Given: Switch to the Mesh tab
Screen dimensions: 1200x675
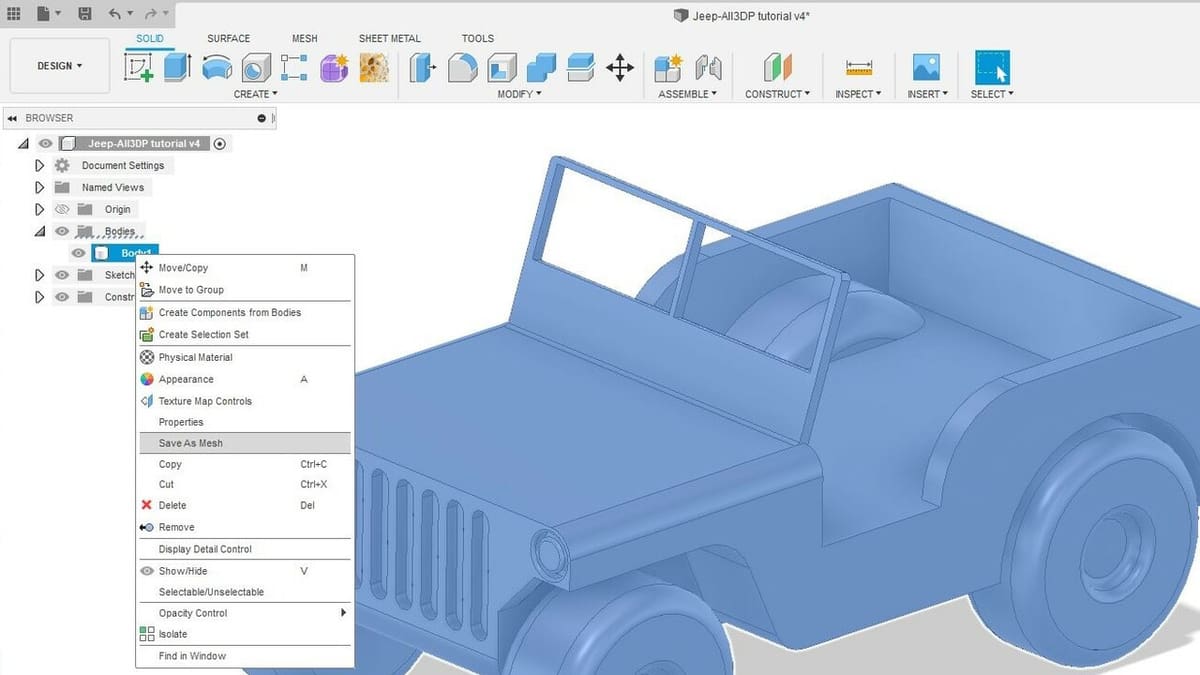Looking at the screenshot, I should pyautogui.click(x=304, y=39).
